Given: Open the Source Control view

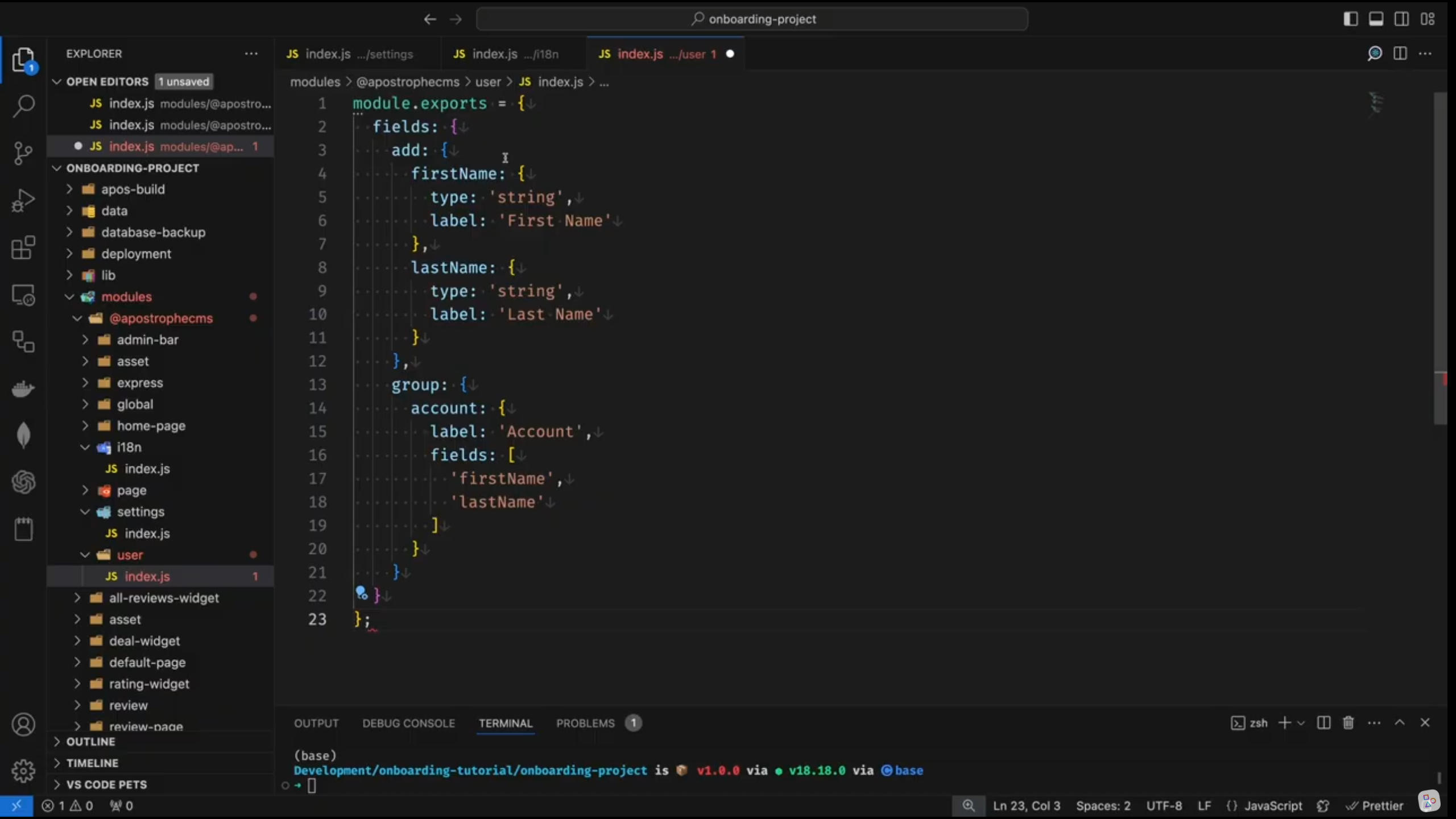Looking at the screenshot, I should pos(23,153).
